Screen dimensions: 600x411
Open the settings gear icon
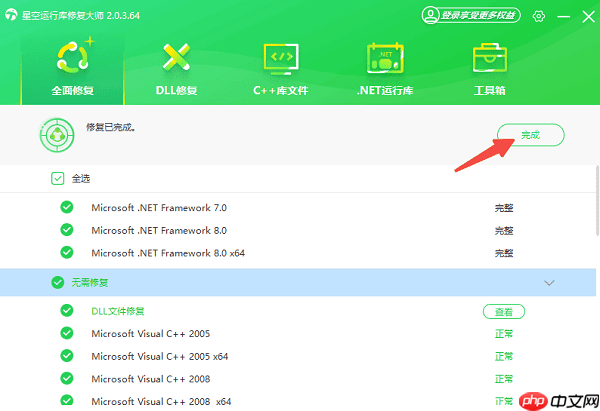[539, 16]
